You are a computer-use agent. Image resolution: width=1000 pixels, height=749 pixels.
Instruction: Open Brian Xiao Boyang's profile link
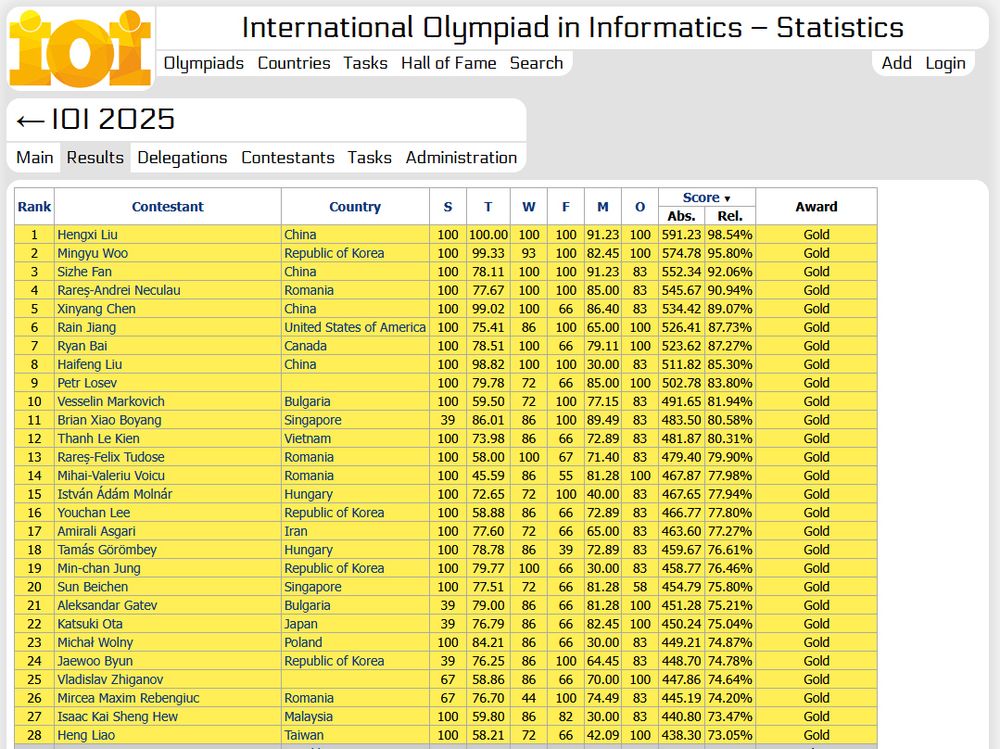click(x=109, y=420)
